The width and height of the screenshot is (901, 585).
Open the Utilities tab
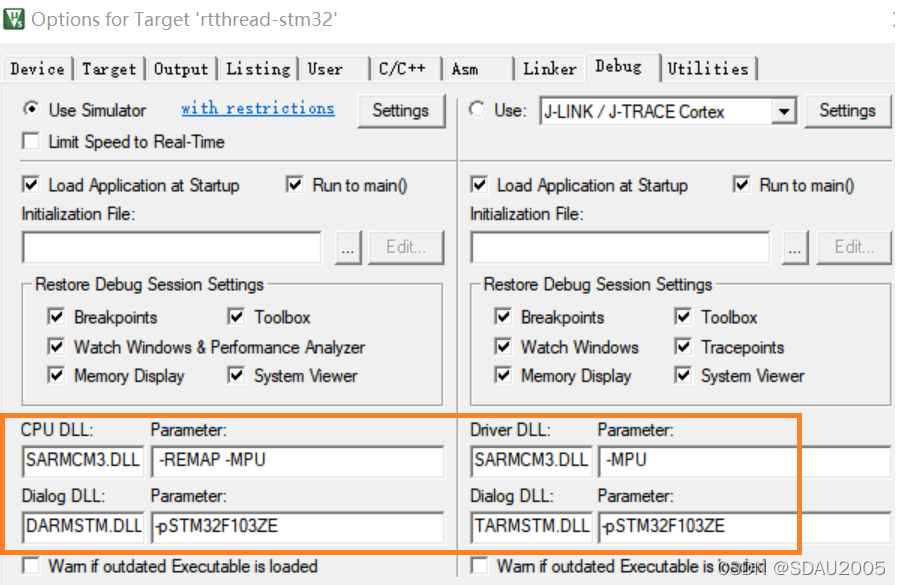(x=710, y=68)
